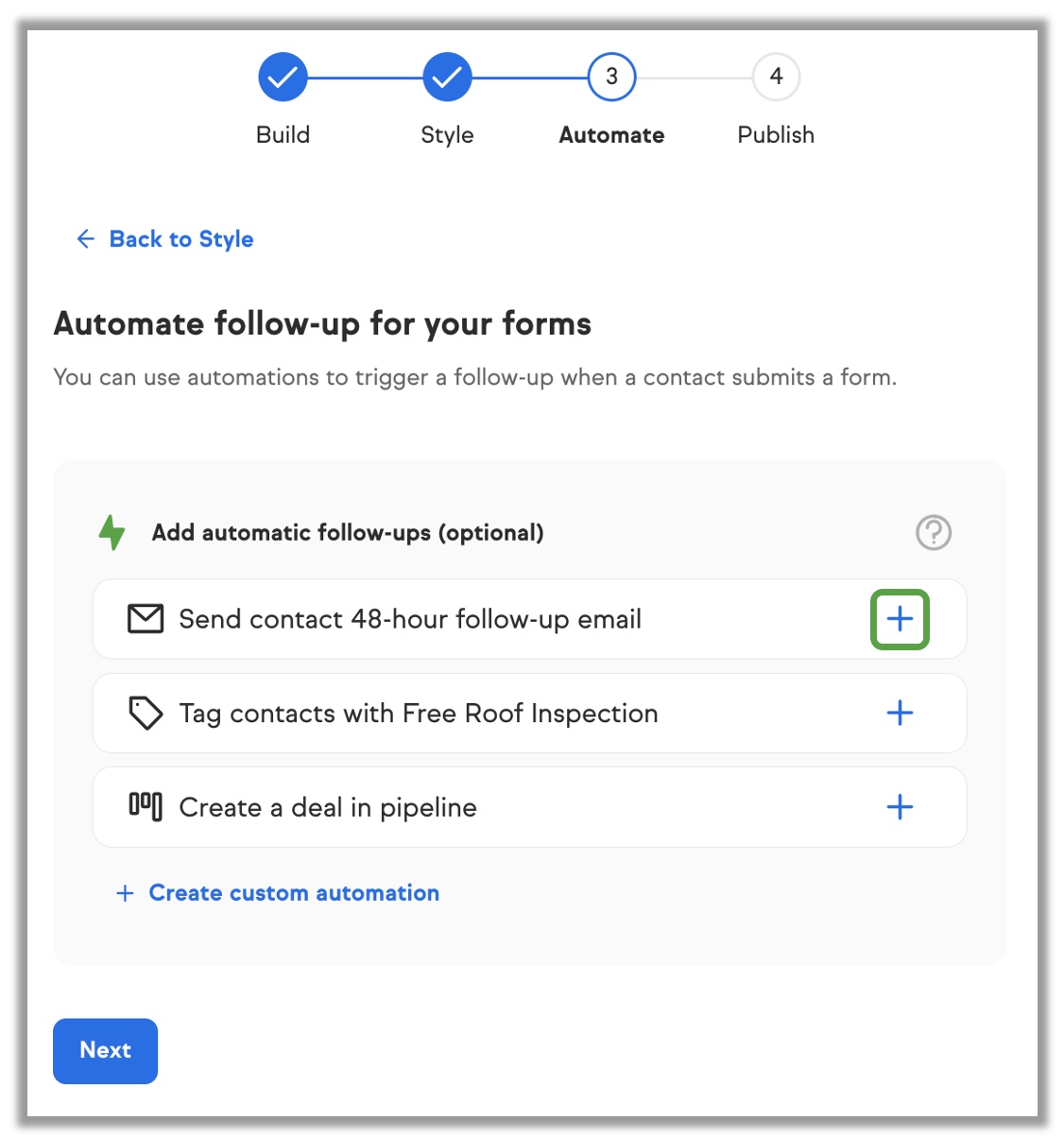Click the tag icon beside Free Roof Inspection

[146, 713]
